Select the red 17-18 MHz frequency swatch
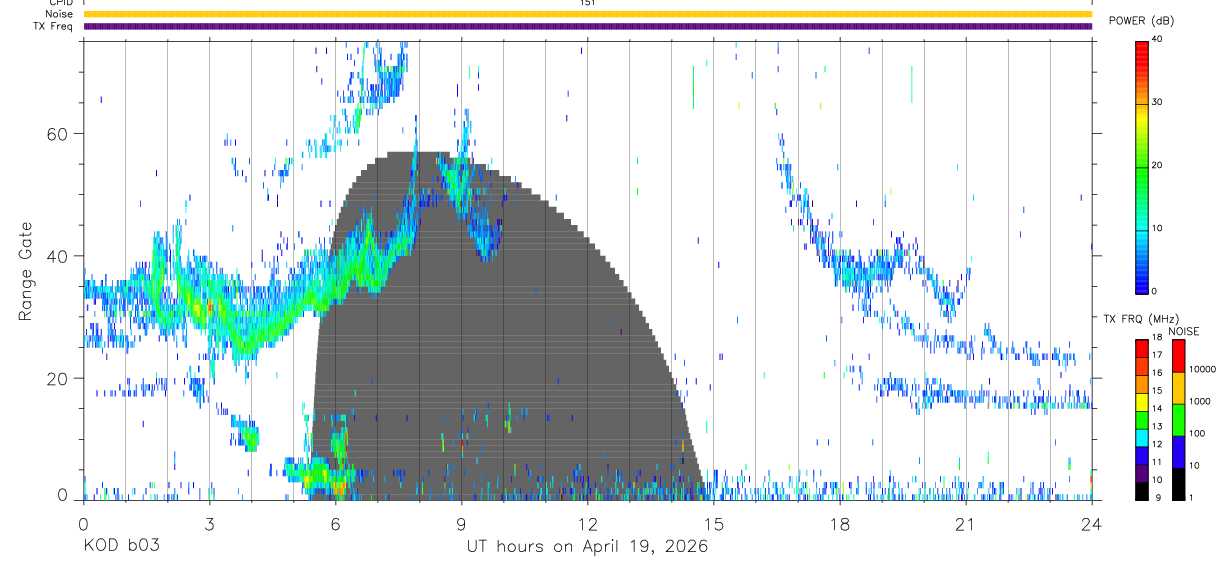Screen dimensions: 1228x567 click(1143, 348)
